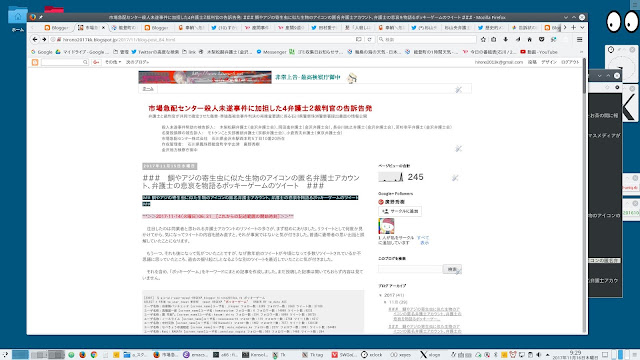This screenshot has width=640, height=360.
Task: Click the 次のブログ link in navbar
Action: point(138,62)
